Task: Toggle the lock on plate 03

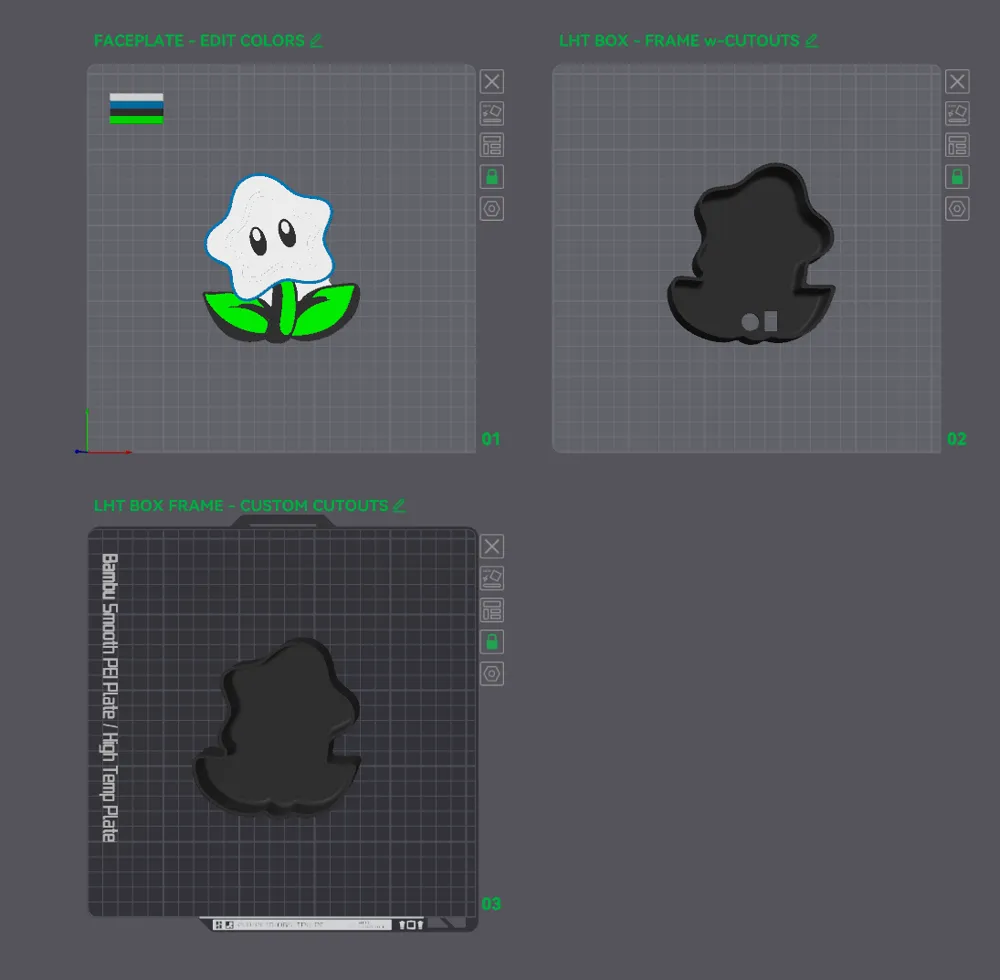Action: tap(492, 641)
